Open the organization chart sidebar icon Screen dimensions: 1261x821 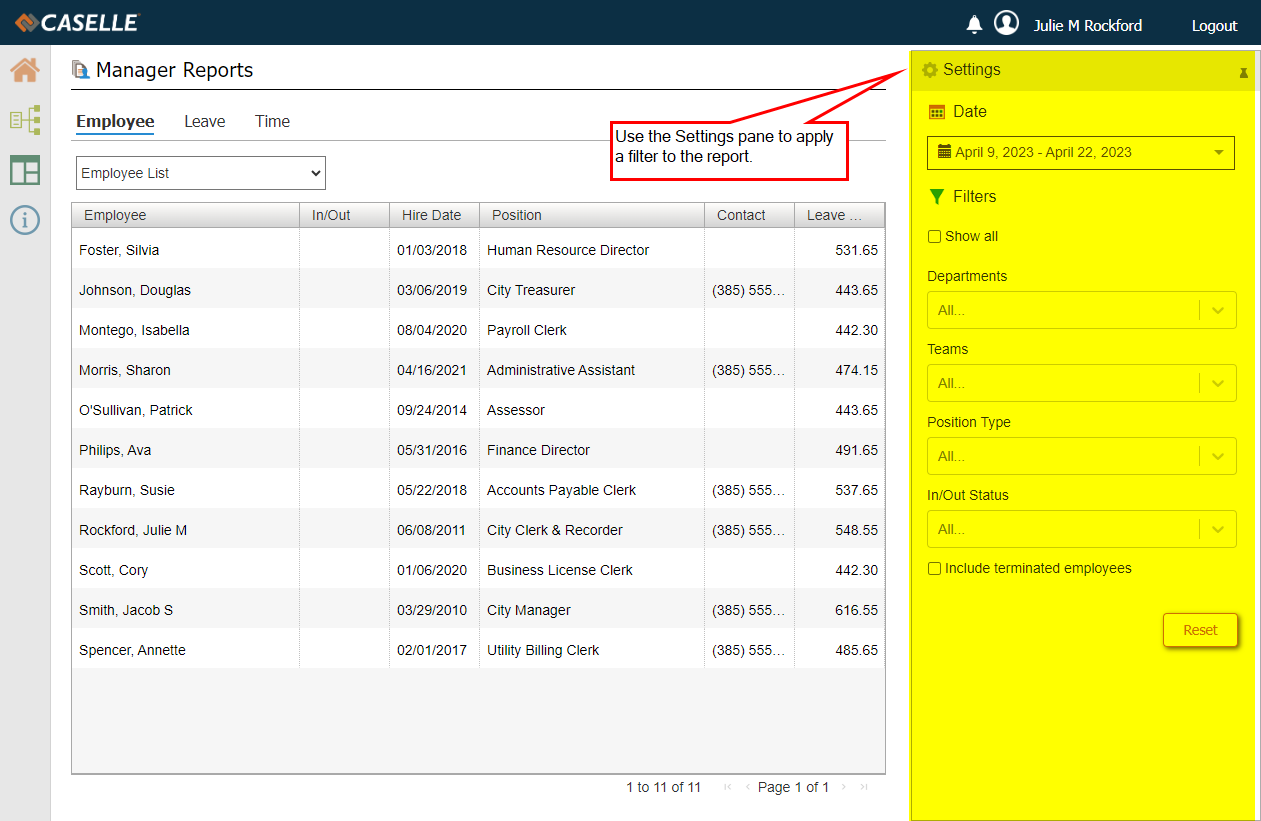click(25, 121)
